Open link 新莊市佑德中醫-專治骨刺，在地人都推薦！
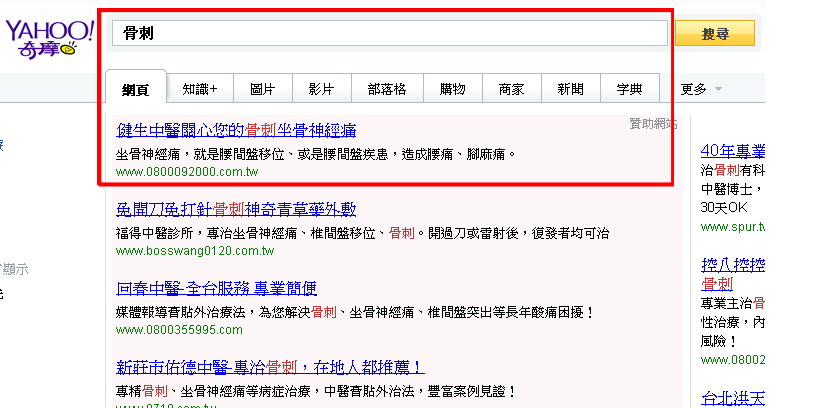The height and width of the screenshot is (408, 818). (x=270, y=367)
